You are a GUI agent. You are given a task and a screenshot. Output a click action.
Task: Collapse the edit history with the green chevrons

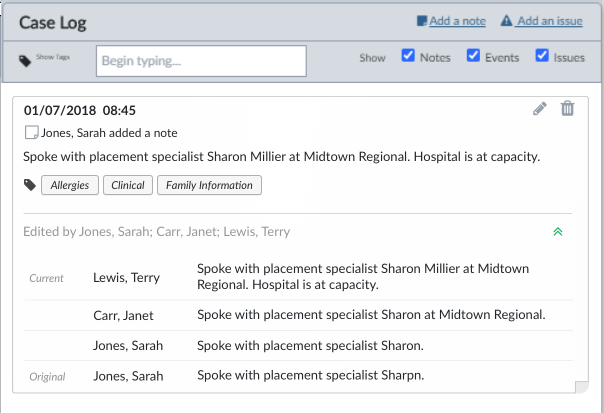[x=558, y=232]
